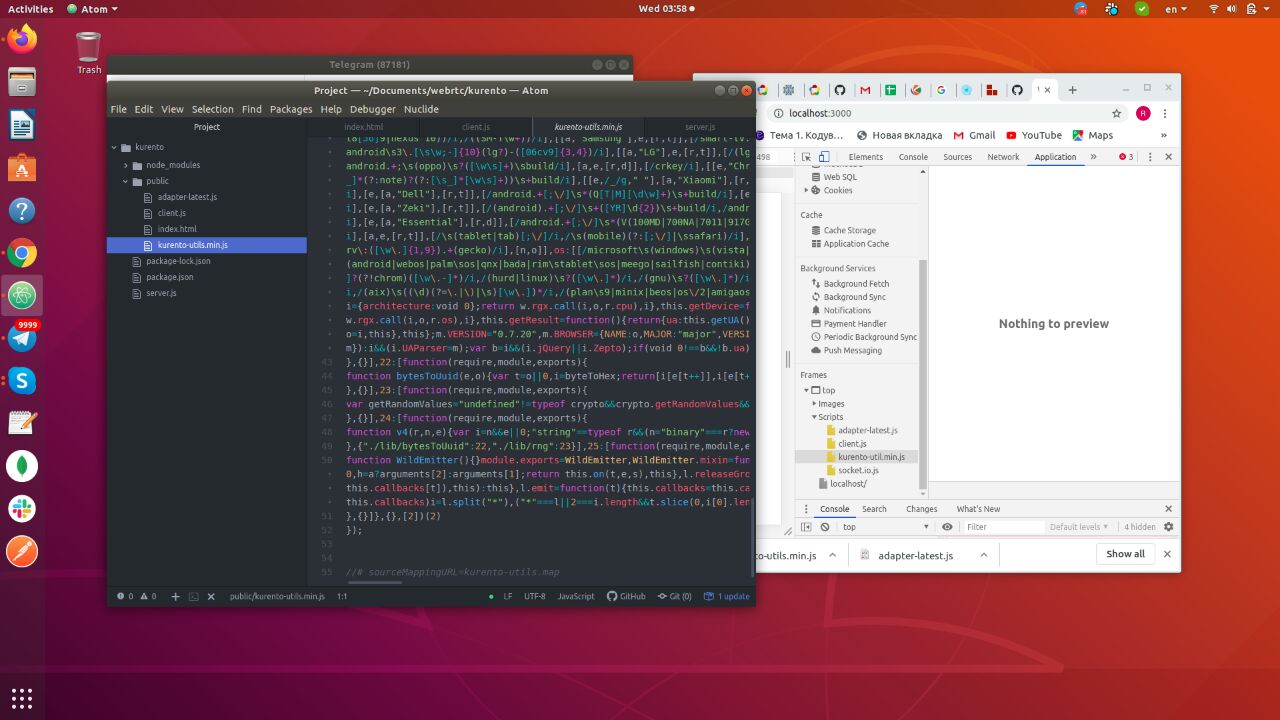Image resolution: width=1280 pixels, height=720 pixels.
Task: Click GitHub icon in Atom status bar
Action: point(626,596)
